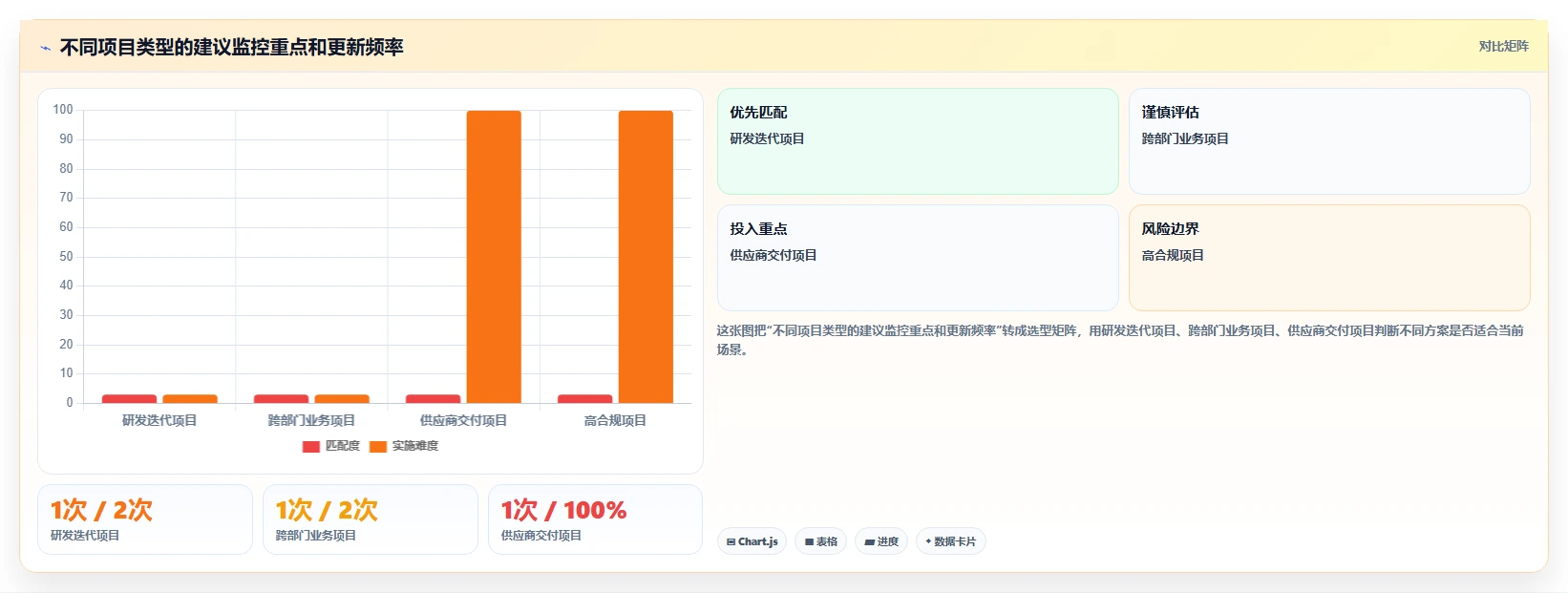Click 供应商交付项目 text in 投入重点 card
The width and height of the screenshot is (1568, 593).
pyautogui.click(x=773, y=255)
